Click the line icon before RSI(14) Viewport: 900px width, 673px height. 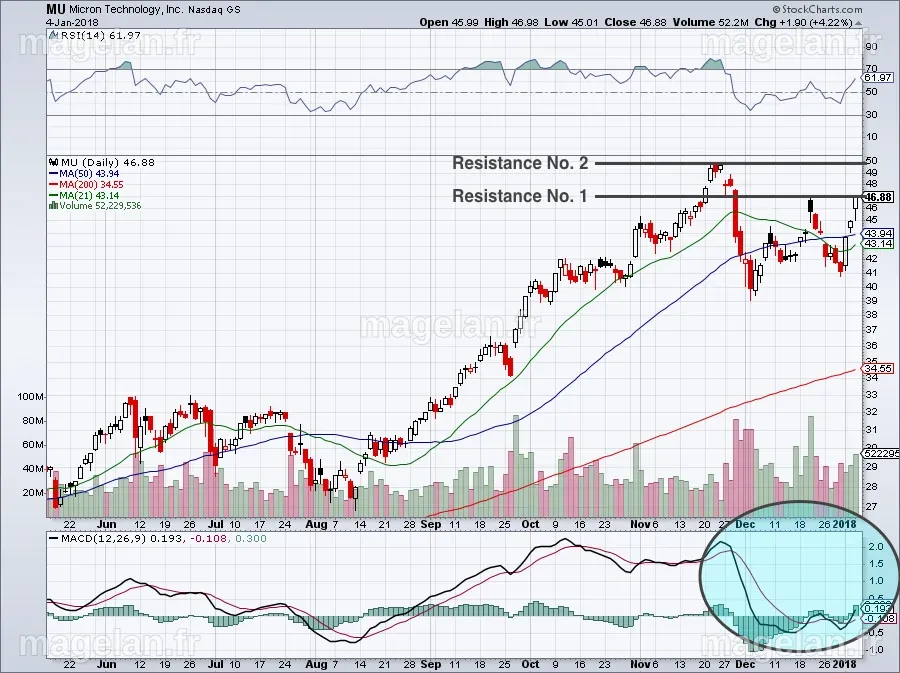[54, 36]
